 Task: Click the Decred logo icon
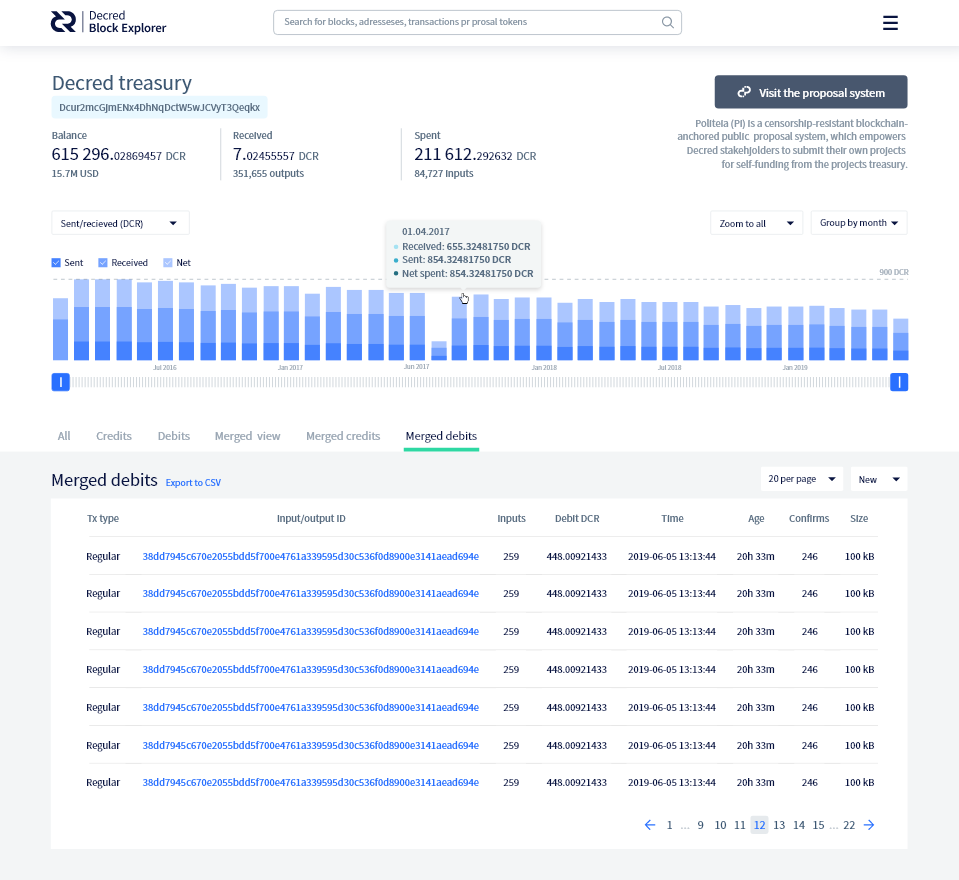point(63,22)
